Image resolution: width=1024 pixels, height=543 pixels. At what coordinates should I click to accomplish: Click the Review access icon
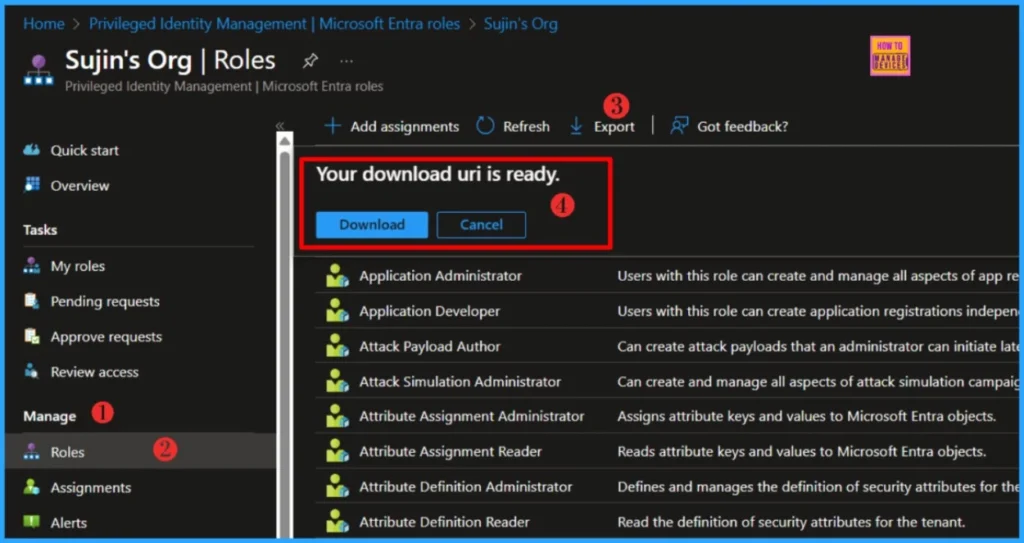click(31, 372)
